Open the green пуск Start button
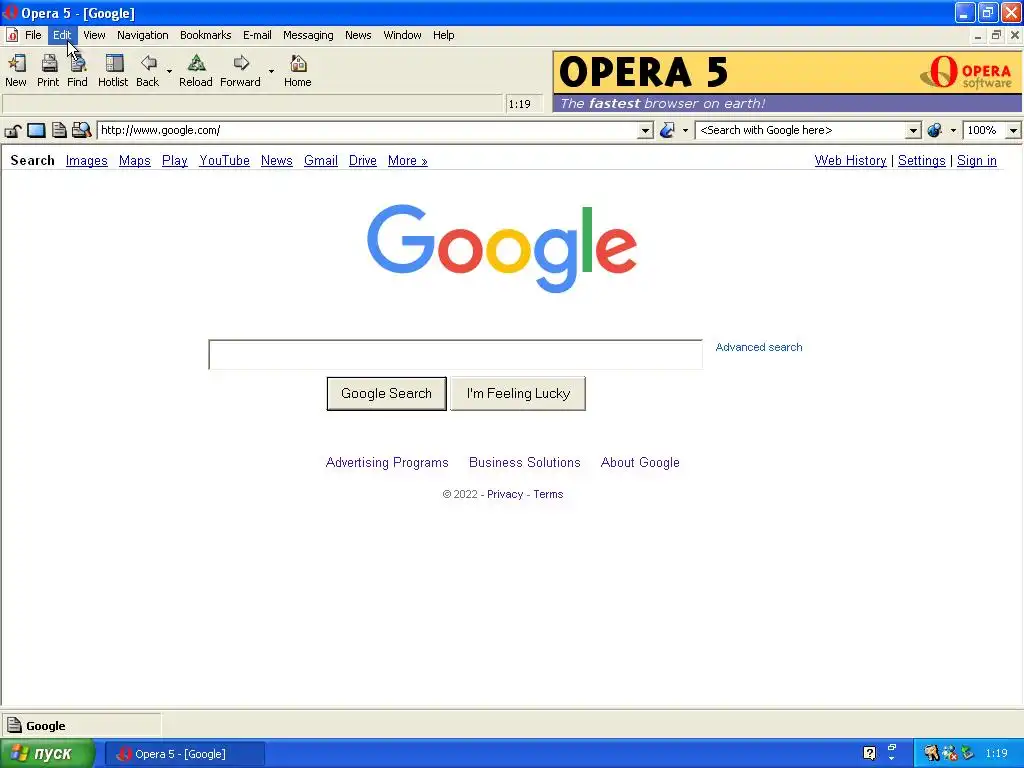The width and height of the screenshot is (1024, 768). 46,754
